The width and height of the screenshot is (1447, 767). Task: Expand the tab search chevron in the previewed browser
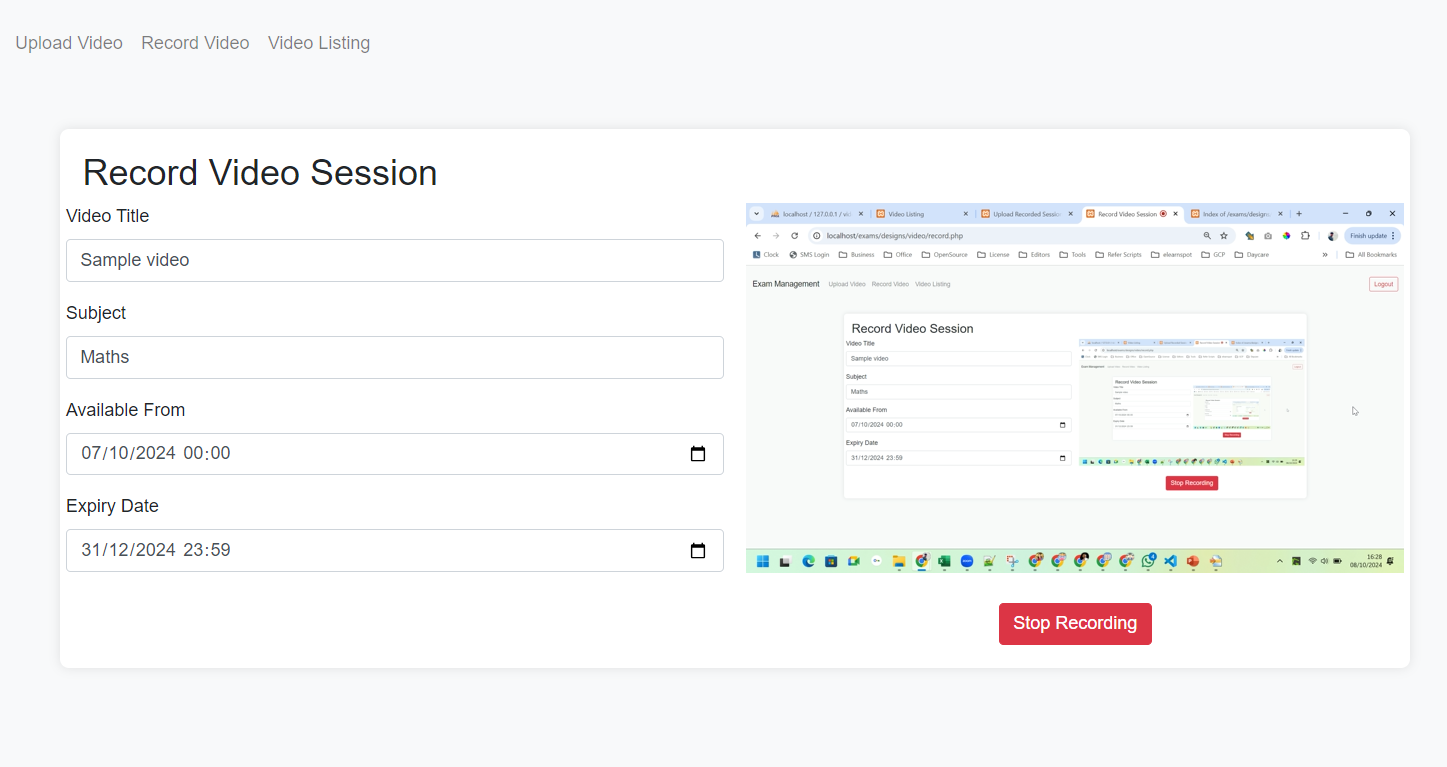click(757, 214)
